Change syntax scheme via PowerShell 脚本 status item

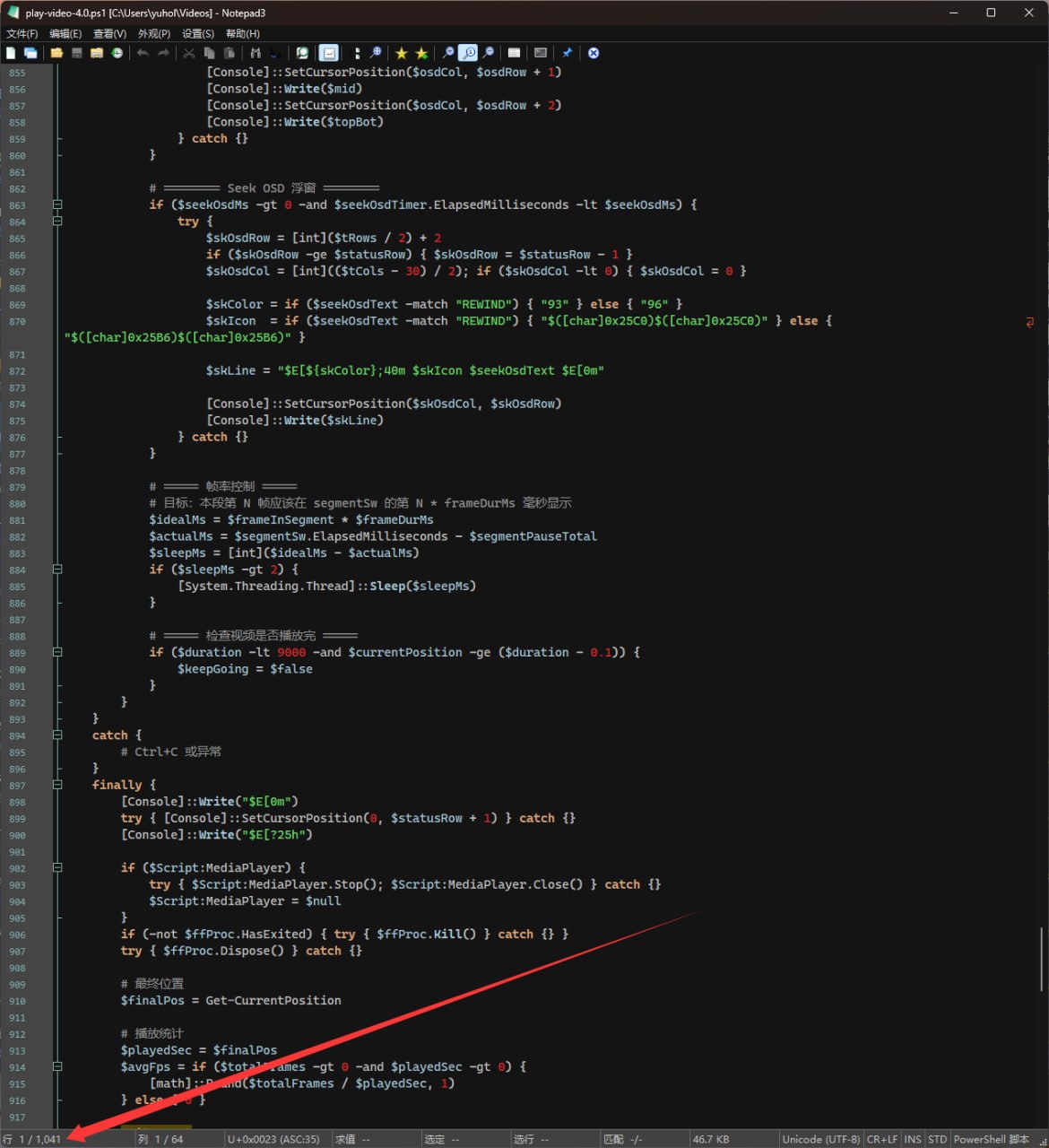(x=992, y=1139)
